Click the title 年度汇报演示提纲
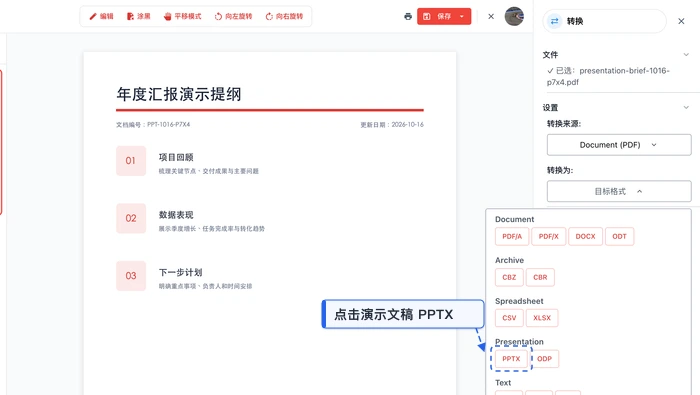The image size is (700, 395). 179,94
